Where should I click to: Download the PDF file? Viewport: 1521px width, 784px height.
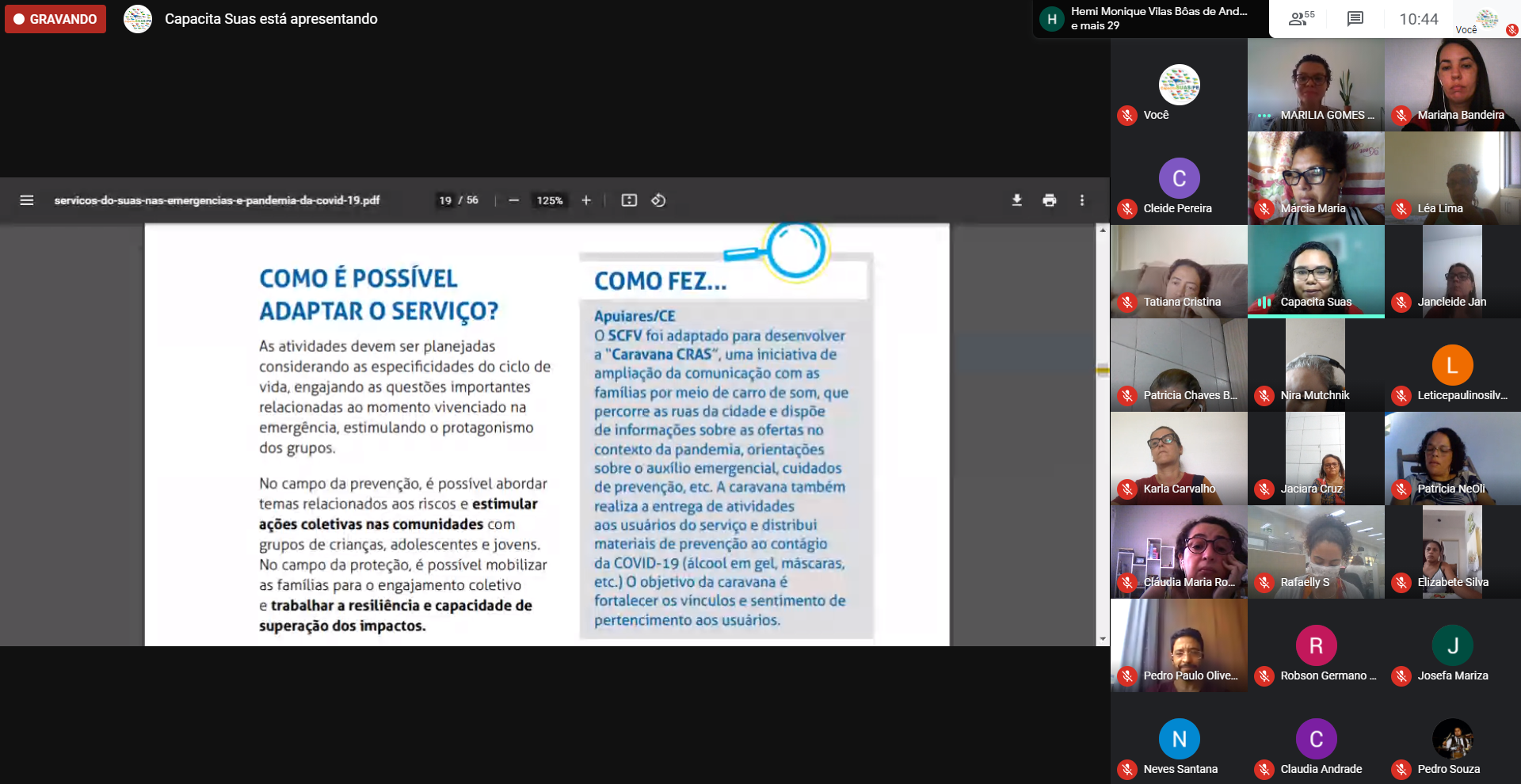click(x=1016, y=200)
